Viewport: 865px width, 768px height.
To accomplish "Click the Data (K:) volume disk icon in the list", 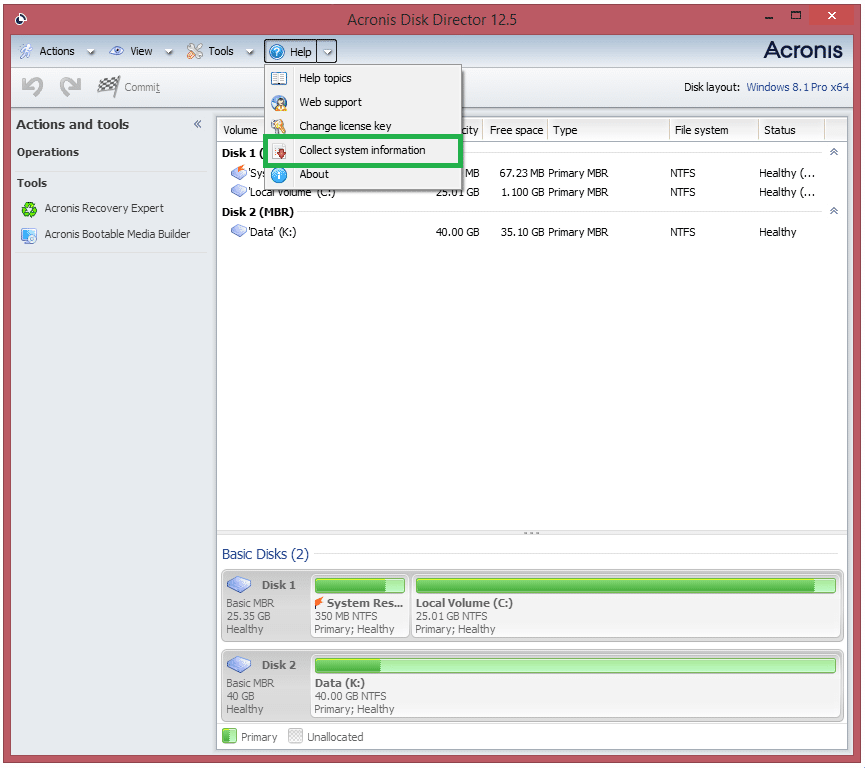I will pyautogui.click(x=239, y=231).
